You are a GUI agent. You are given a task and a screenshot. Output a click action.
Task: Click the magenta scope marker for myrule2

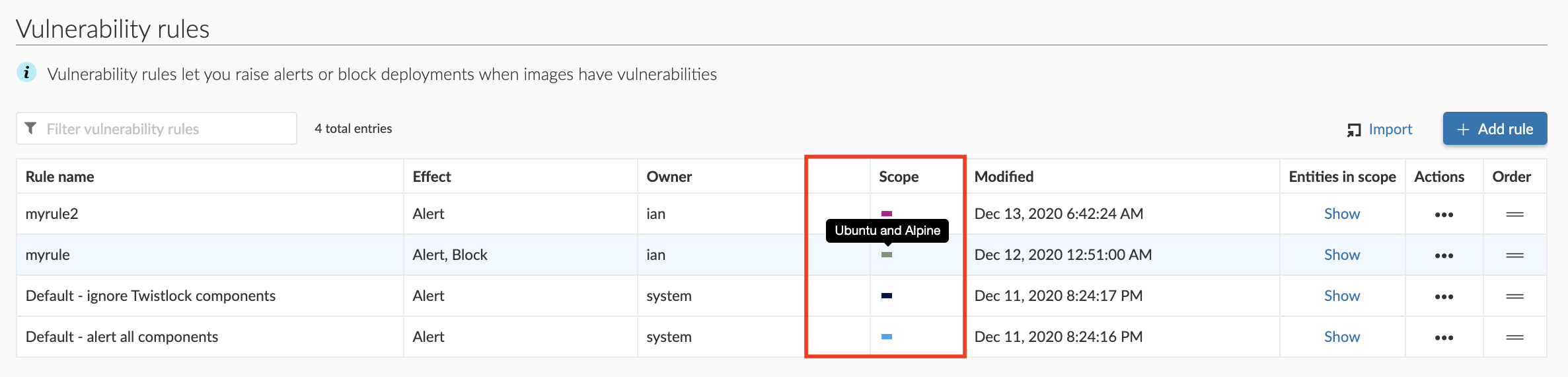coord(887,214)
